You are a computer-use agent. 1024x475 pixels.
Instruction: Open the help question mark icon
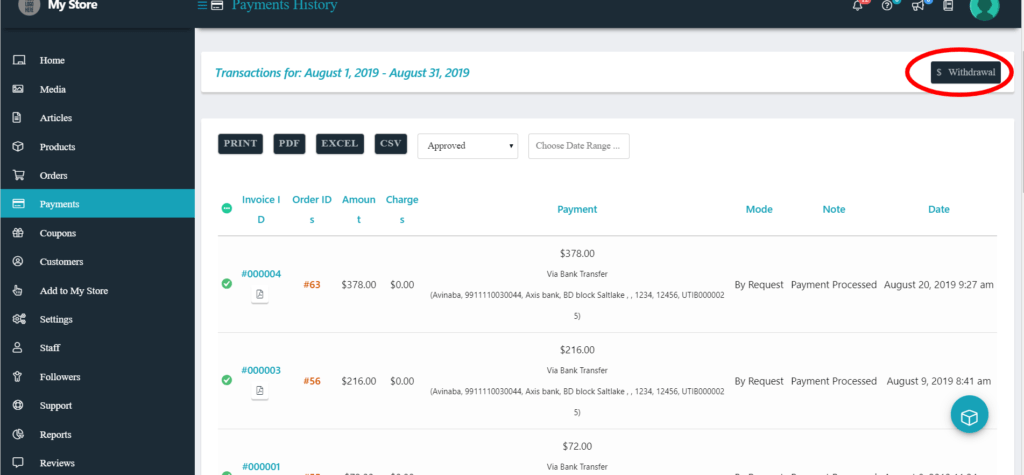pyautogui.click(x=887, y=5)
